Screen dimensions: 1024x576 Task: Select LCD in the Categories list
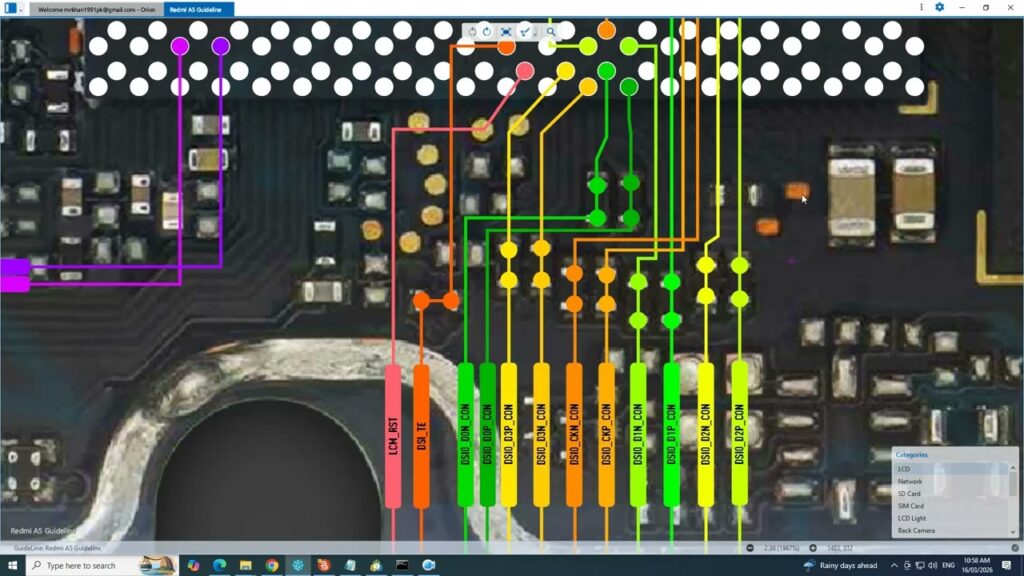coord(904,469)
